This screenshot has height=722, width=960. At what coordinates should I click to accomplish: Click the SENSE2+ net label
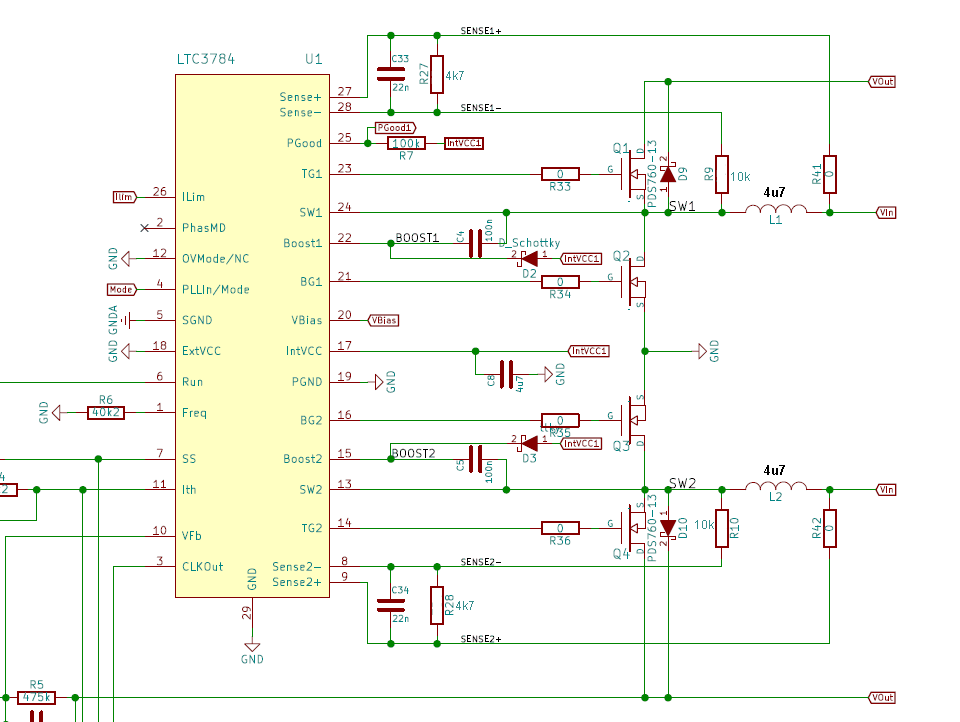coord(481,639)
